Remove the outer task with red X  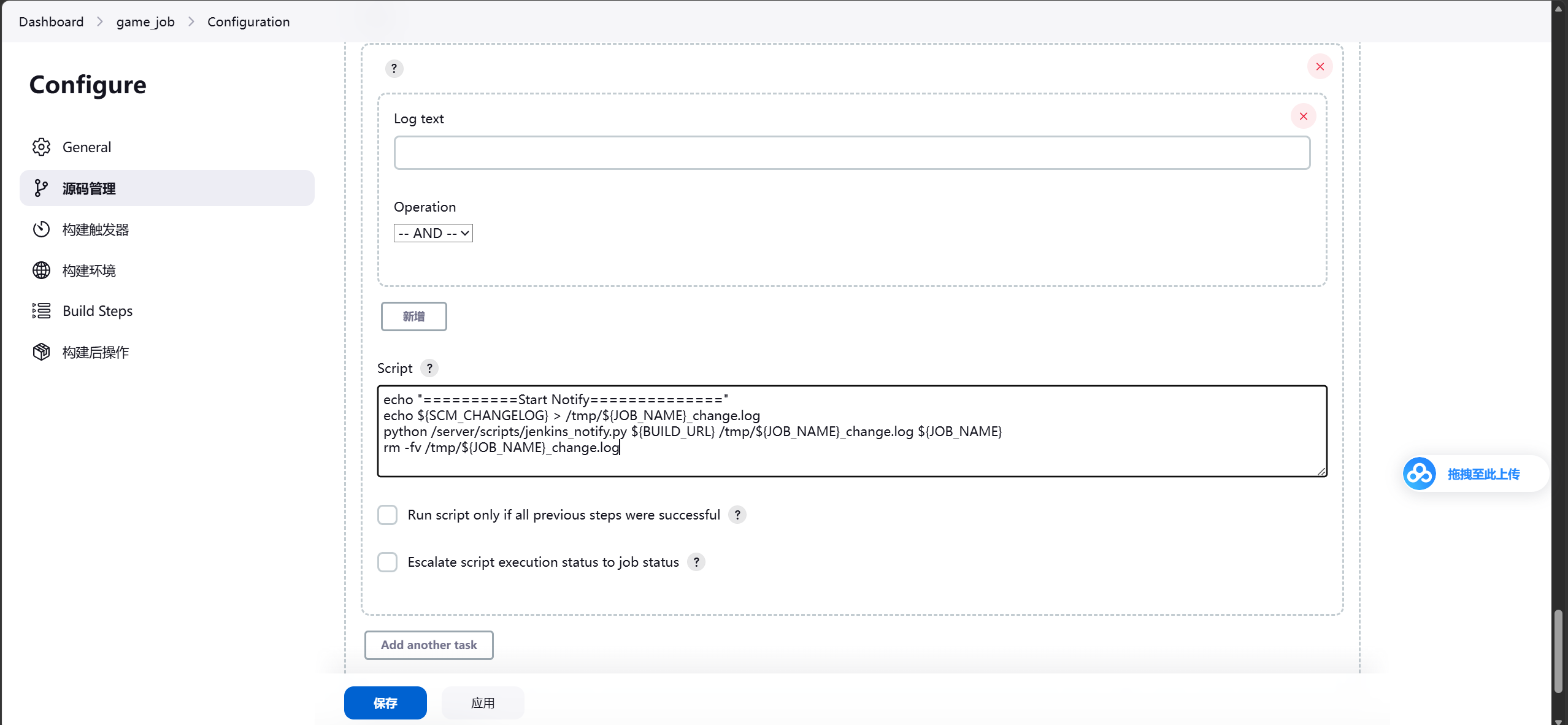(x=1320, y=67)
